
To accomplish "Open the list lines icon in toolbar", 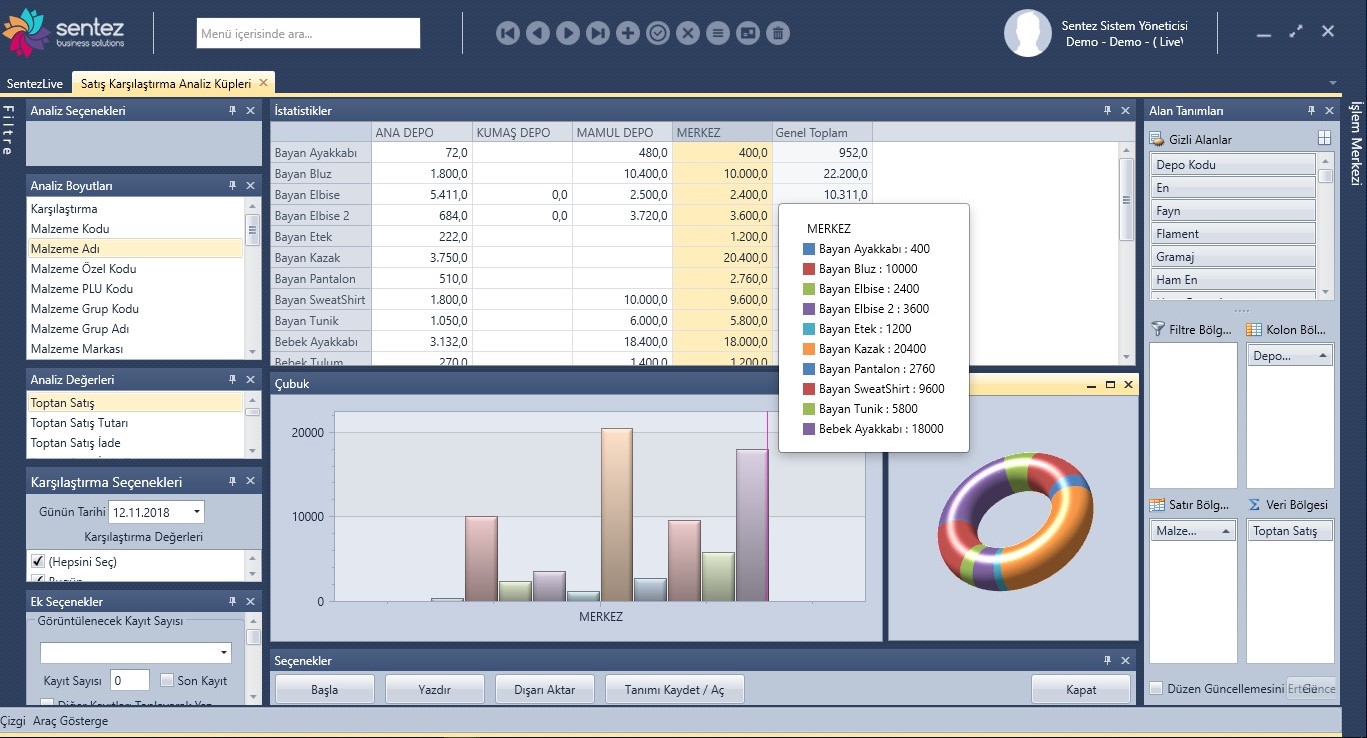I will [717, 33].
